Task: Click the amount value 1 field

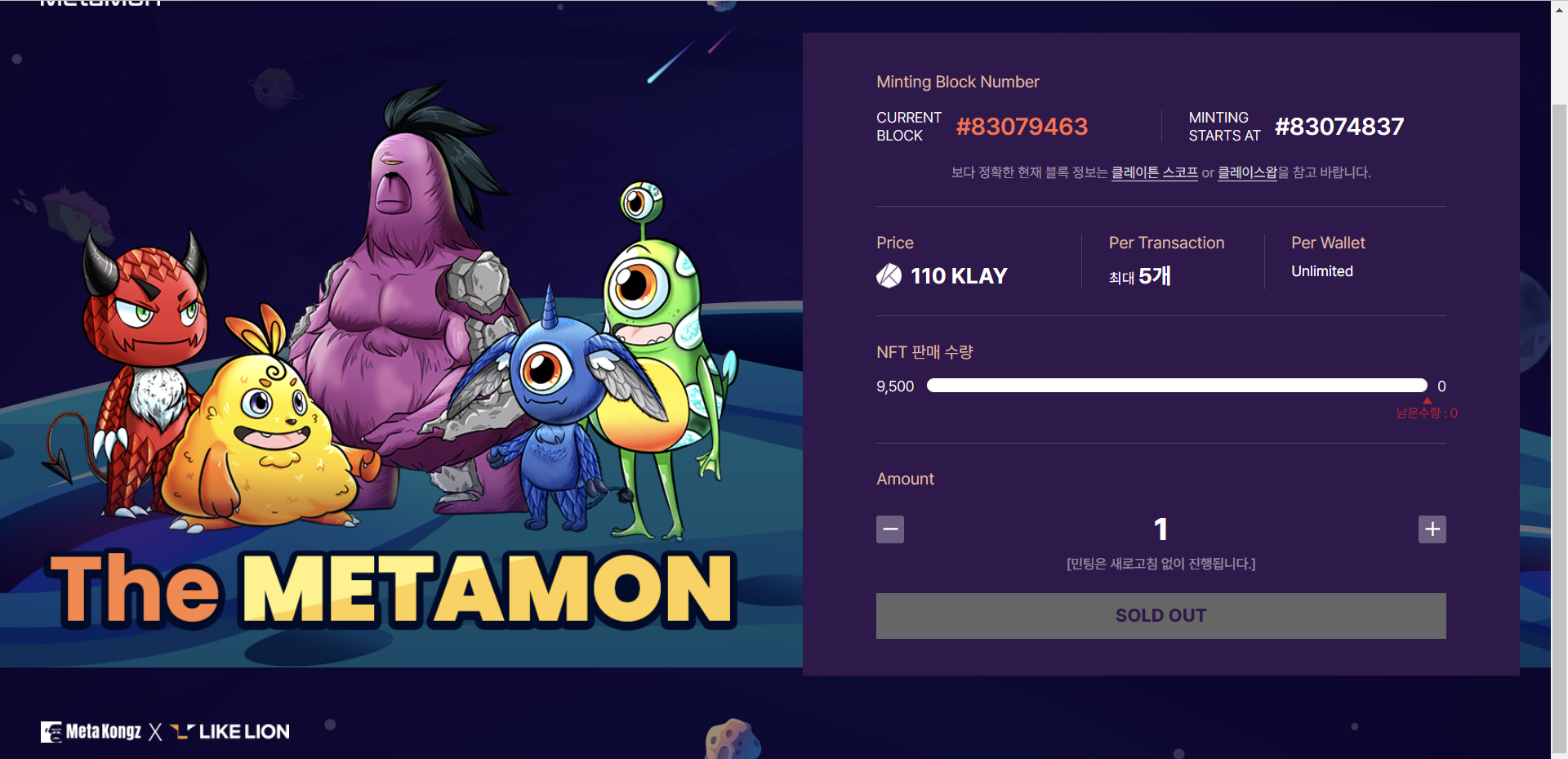Action: click(1160, 529)
